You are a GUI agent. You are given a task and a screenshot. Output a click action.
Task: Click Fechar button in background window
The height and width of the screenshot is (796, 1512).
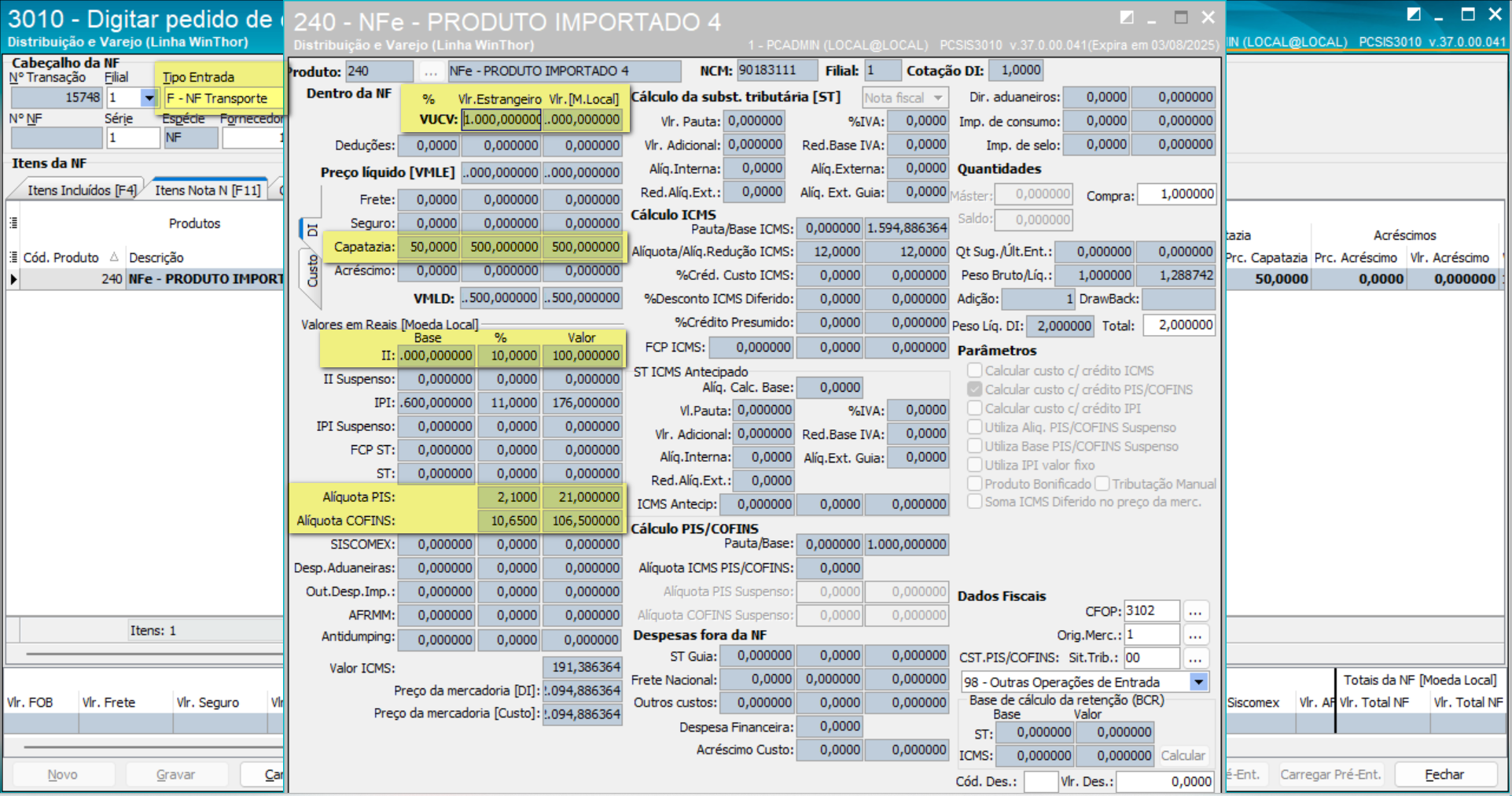coord(1444,775)
